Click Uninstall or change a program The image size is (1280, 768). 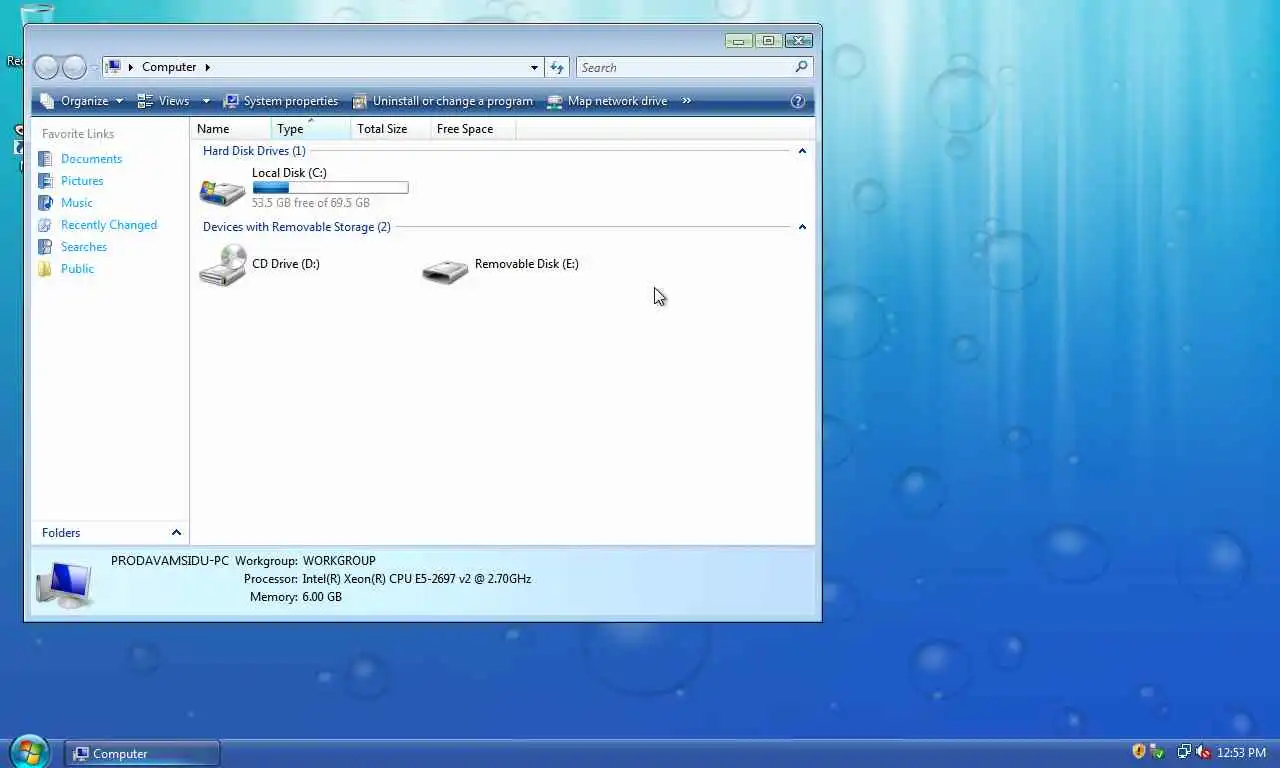443,101
